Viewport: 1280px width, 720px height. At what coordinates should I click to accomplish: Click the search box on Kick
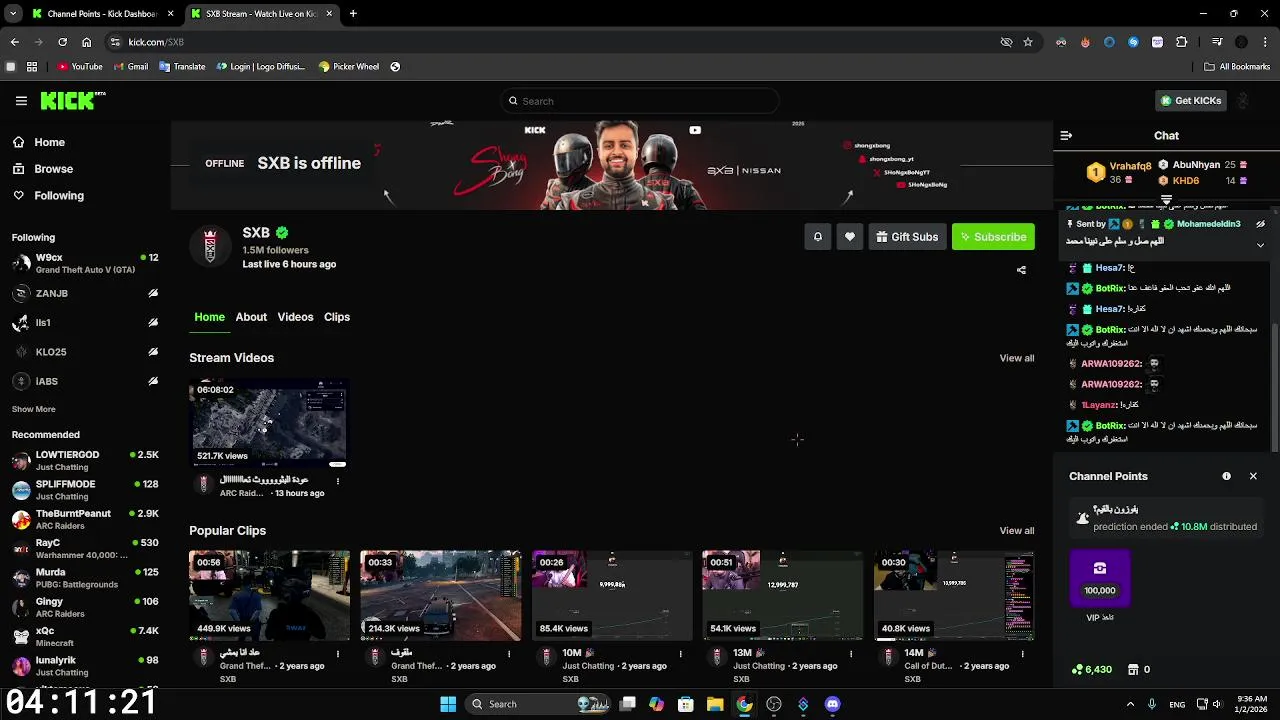(640, 101)
